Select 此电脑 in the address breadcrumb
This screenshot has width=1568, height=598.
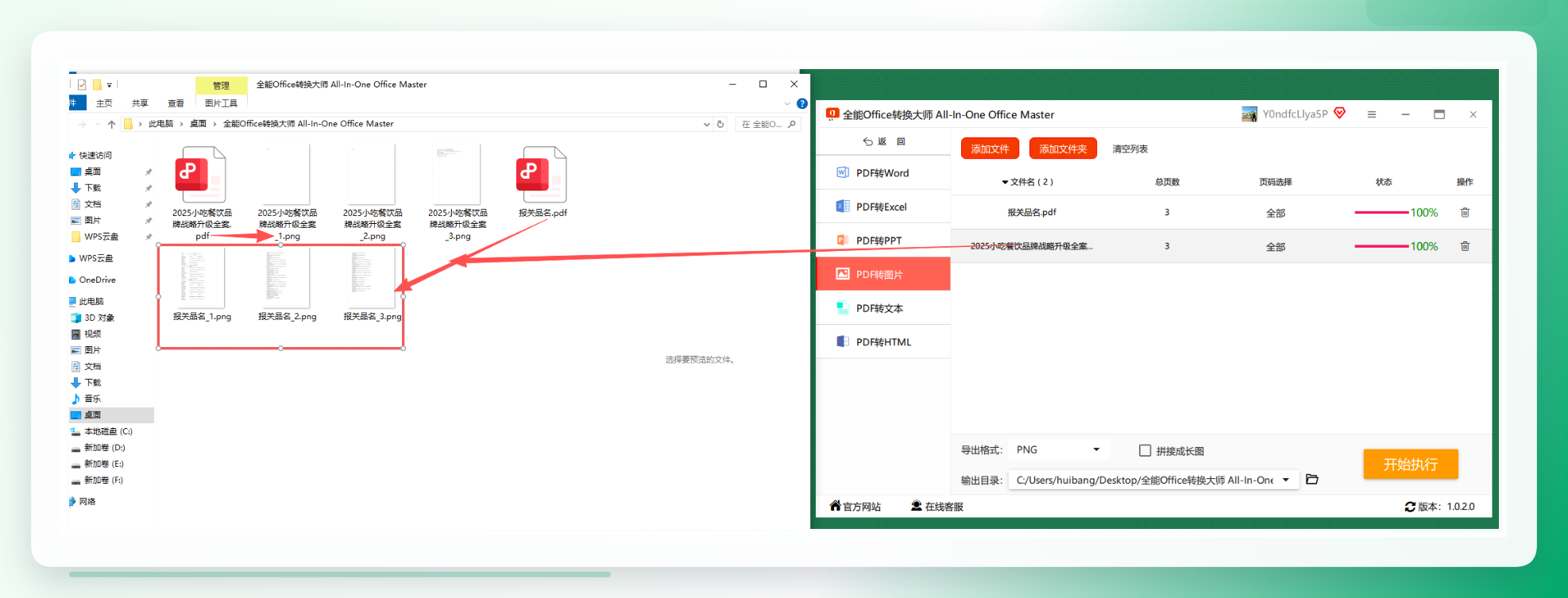[x=160, y=124]
